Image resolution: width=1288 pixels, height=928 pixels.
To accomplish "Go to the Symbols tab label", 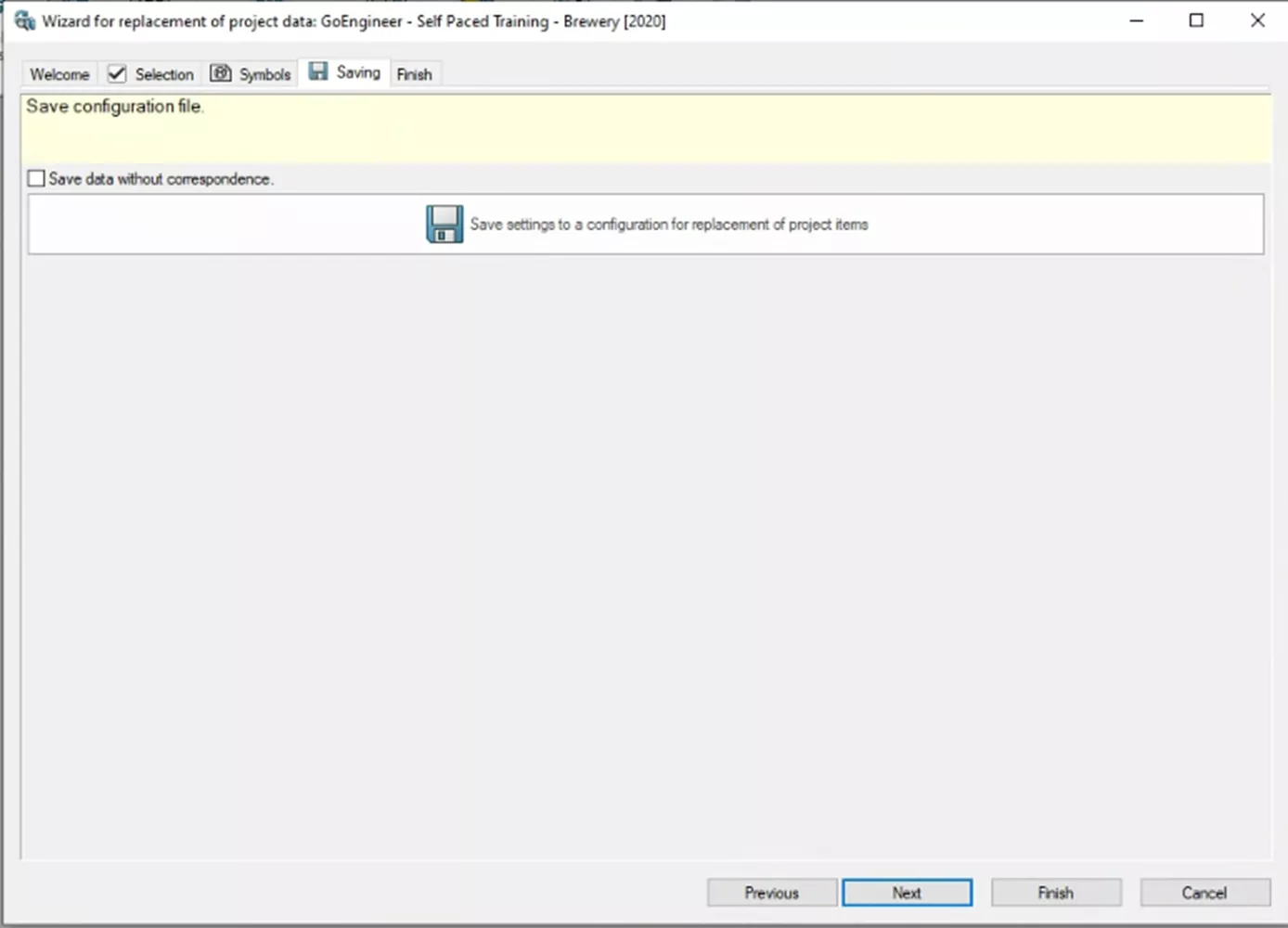I will pos(264,74).
